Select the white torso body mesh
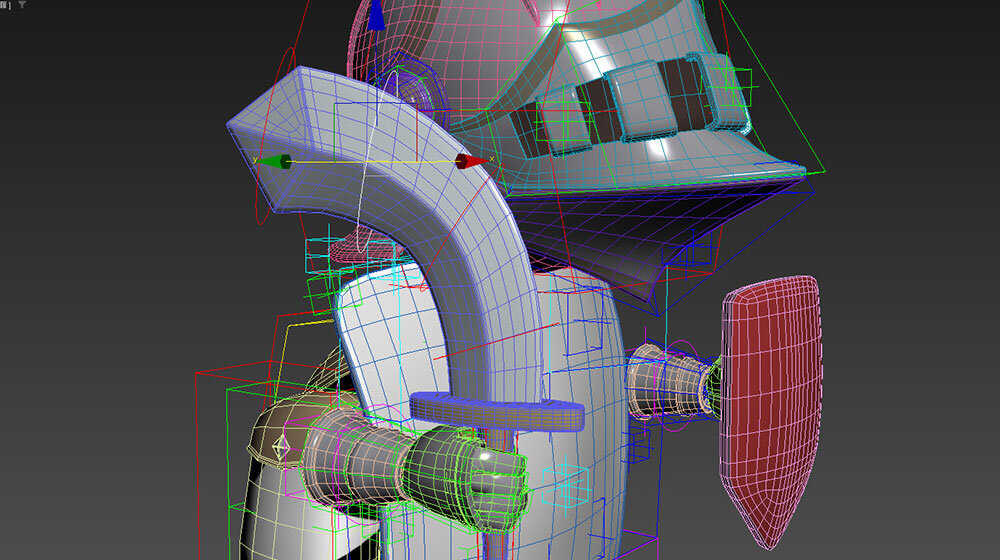Screen dimensions: 1000x560 click(580, 340)
